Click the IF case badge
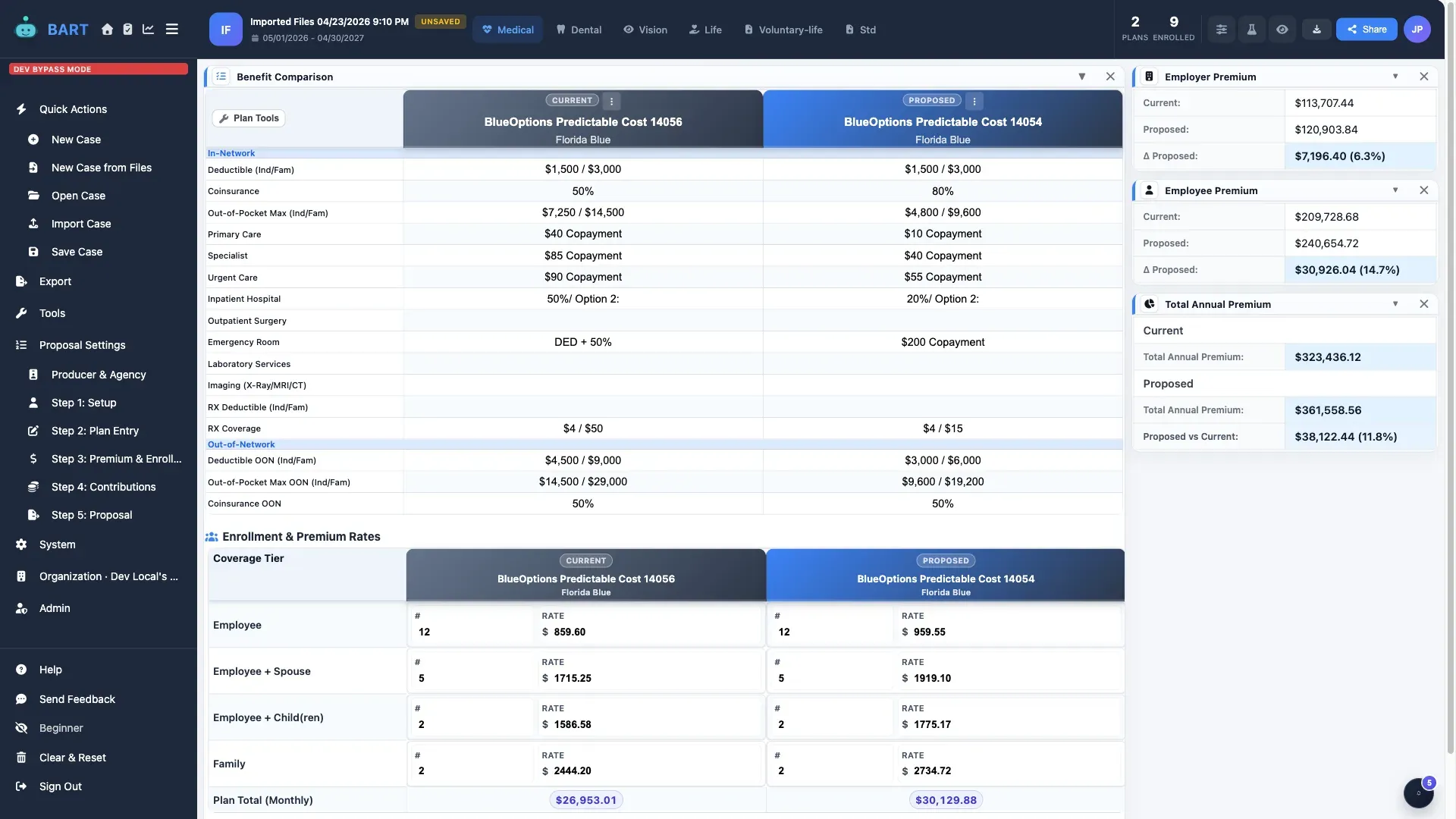The image size is (1456, 819). (x=225, y=30)
